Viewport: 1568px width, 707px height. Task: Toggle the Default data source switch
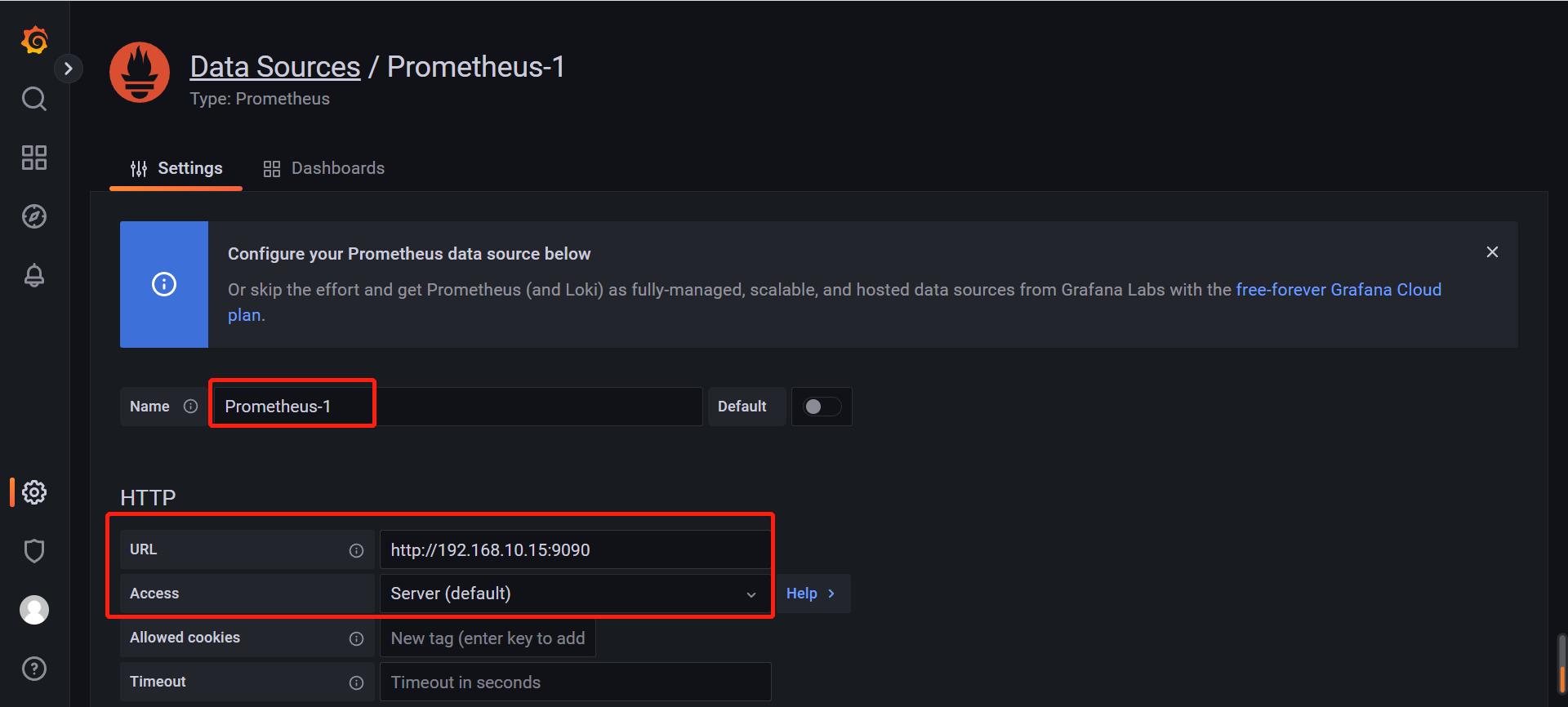(x=821, y=407)
